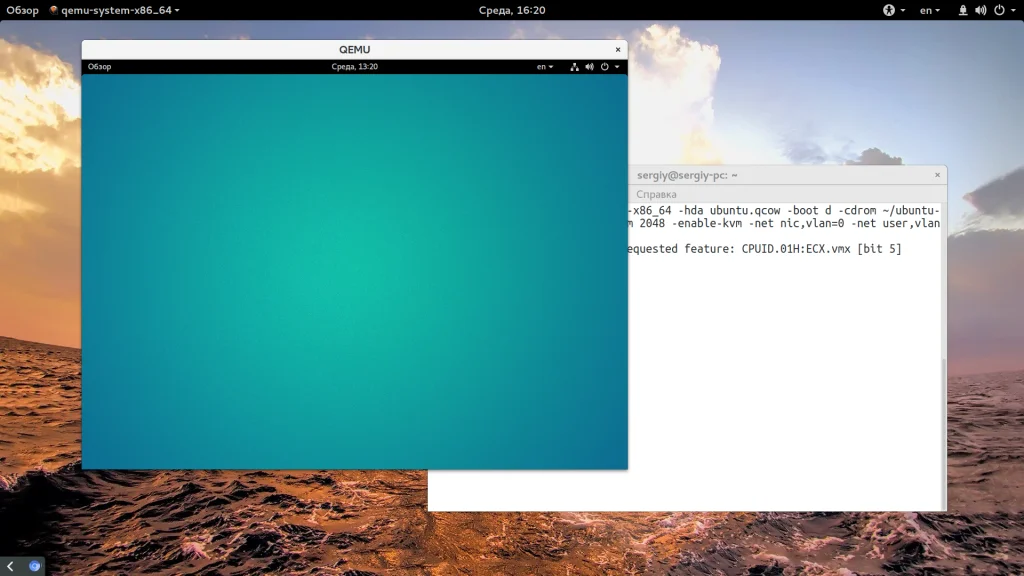Open the host accessibility menu icon

tap(888, 10)
